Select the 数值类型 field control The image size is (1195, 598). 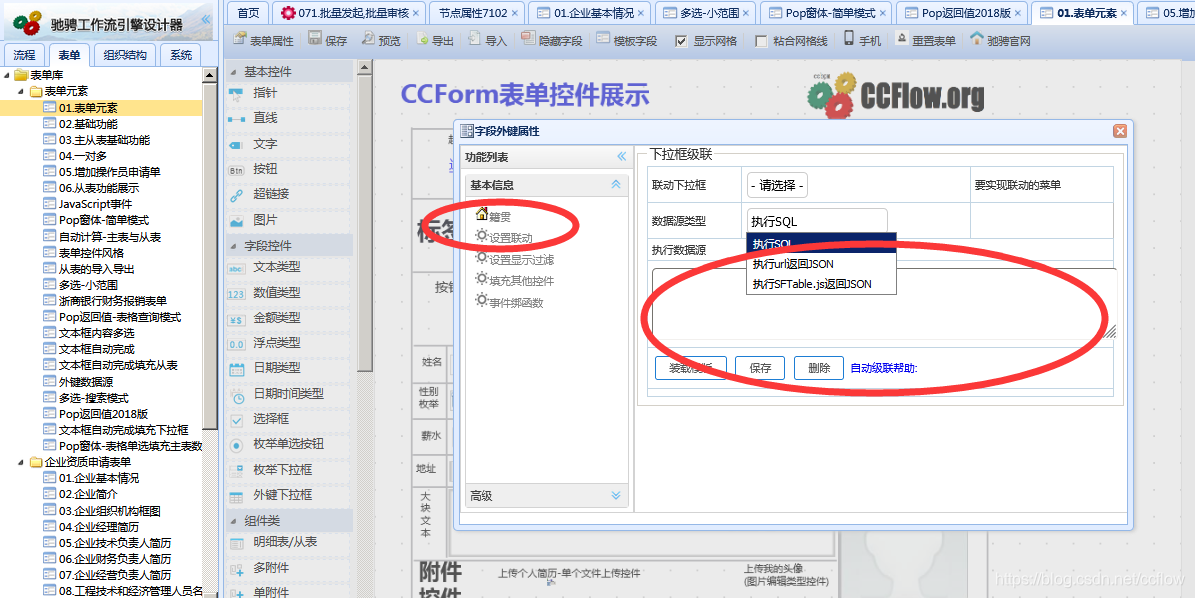[276, 293]
